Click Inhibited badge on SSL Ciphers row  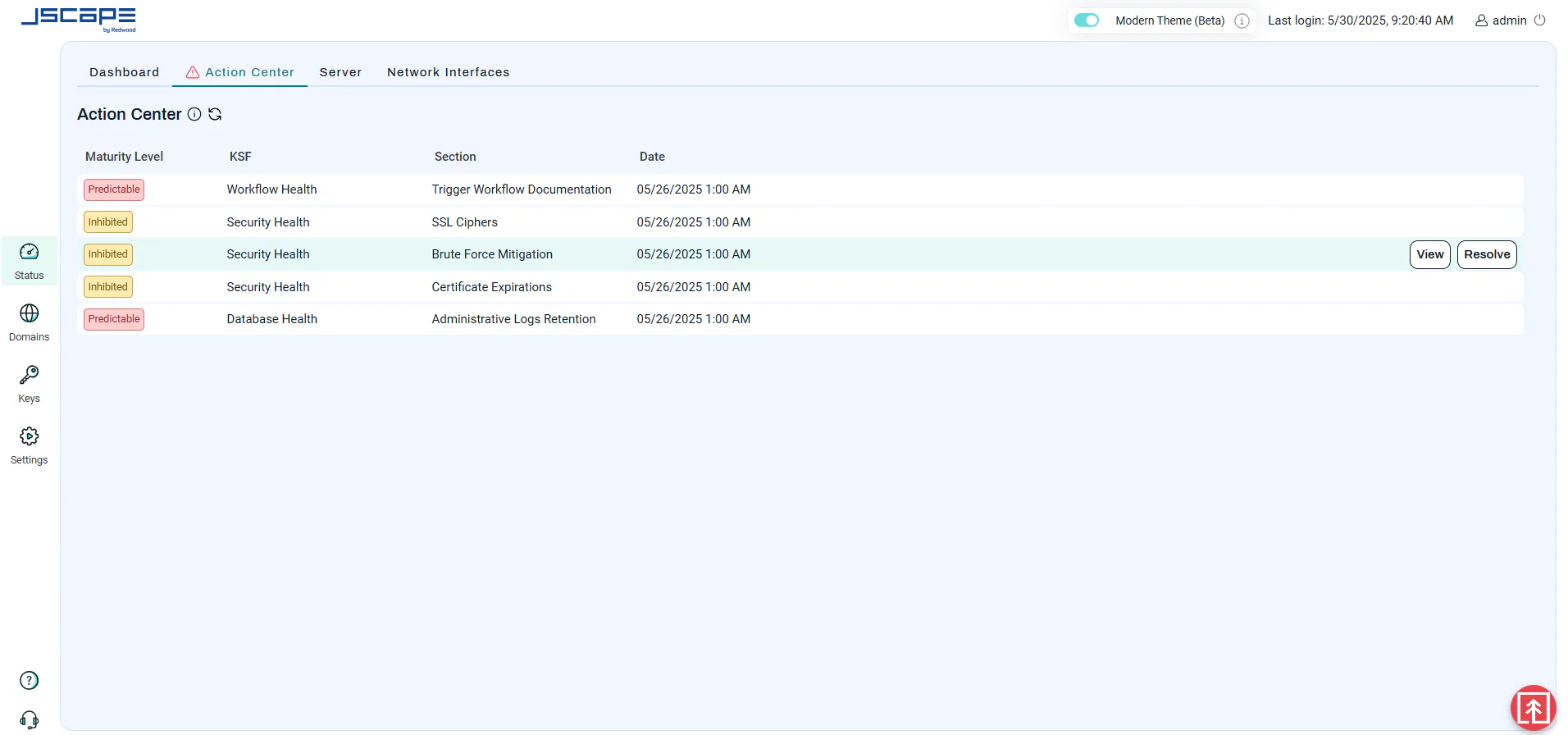click(x=108, y=222)
